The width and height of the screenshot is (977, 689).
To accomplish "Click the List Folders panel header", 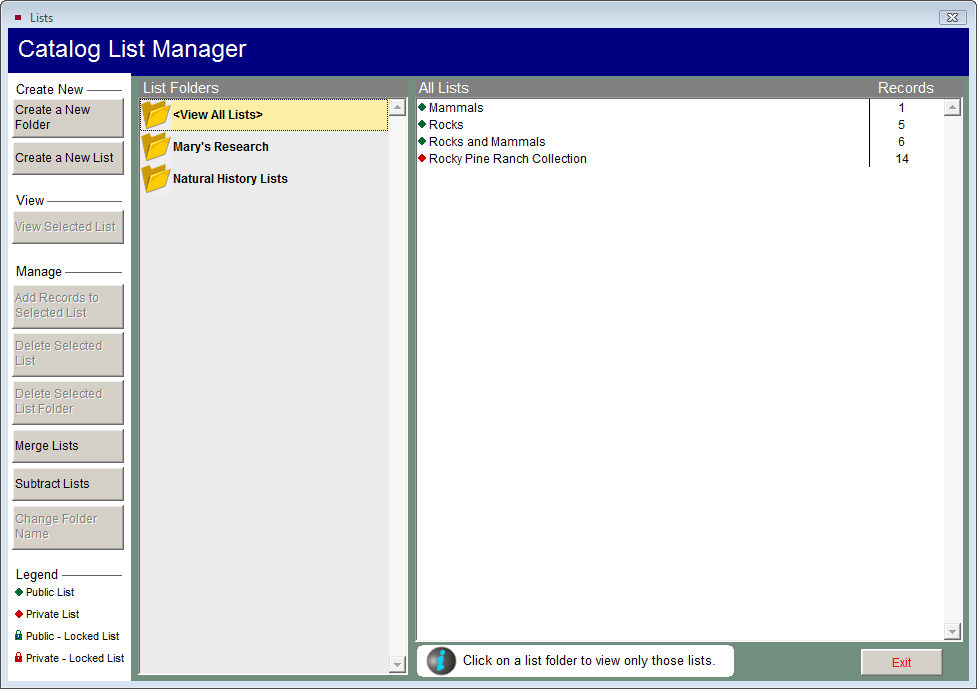I will click(x=181, y=87).
